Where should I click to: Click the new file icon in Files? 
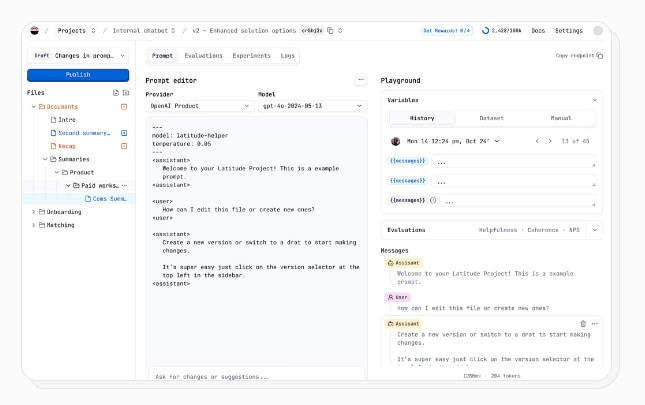coord(115,92)
